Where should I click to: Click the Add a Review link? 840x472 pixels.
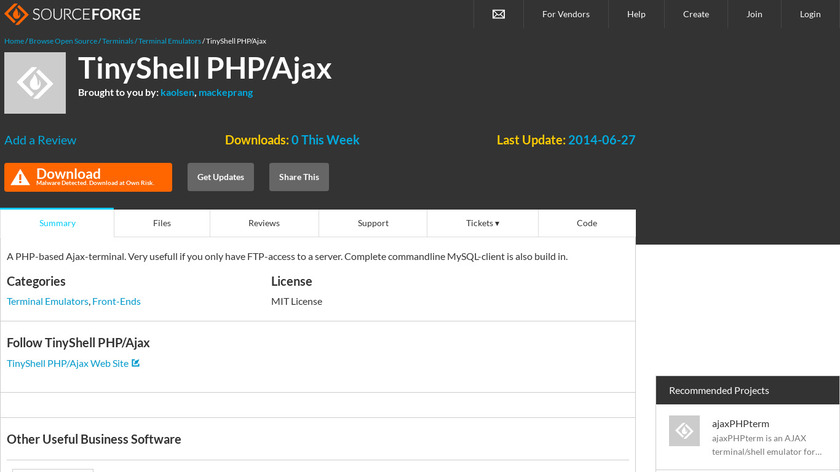point(40,140)
